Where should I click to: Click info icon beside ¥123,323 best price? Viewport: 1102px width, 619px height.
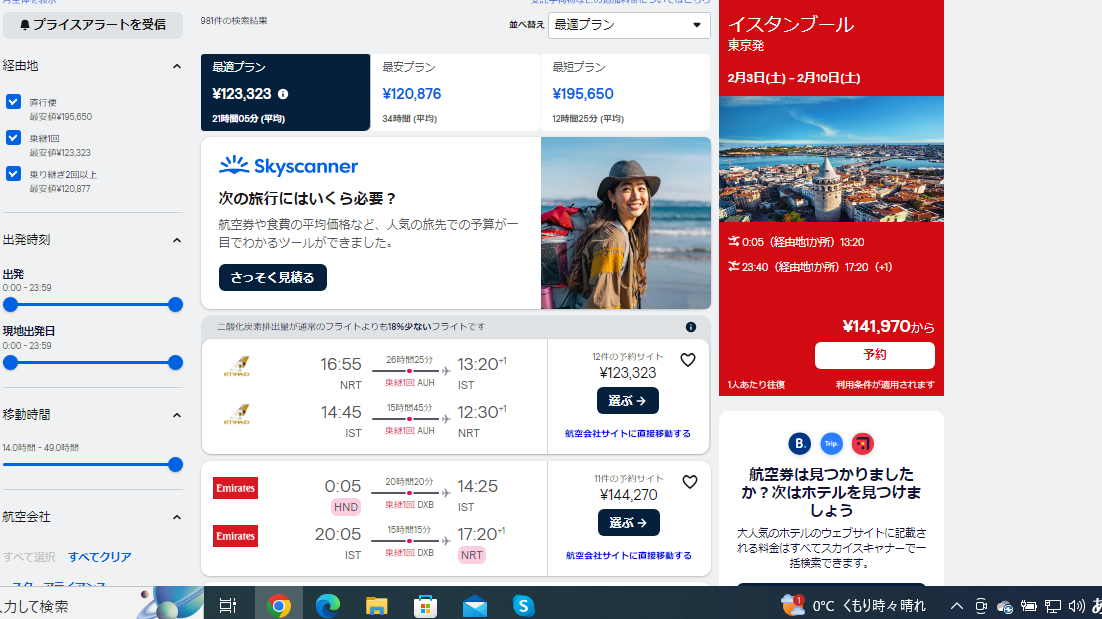pyautogui.click(x=283, y=94)
